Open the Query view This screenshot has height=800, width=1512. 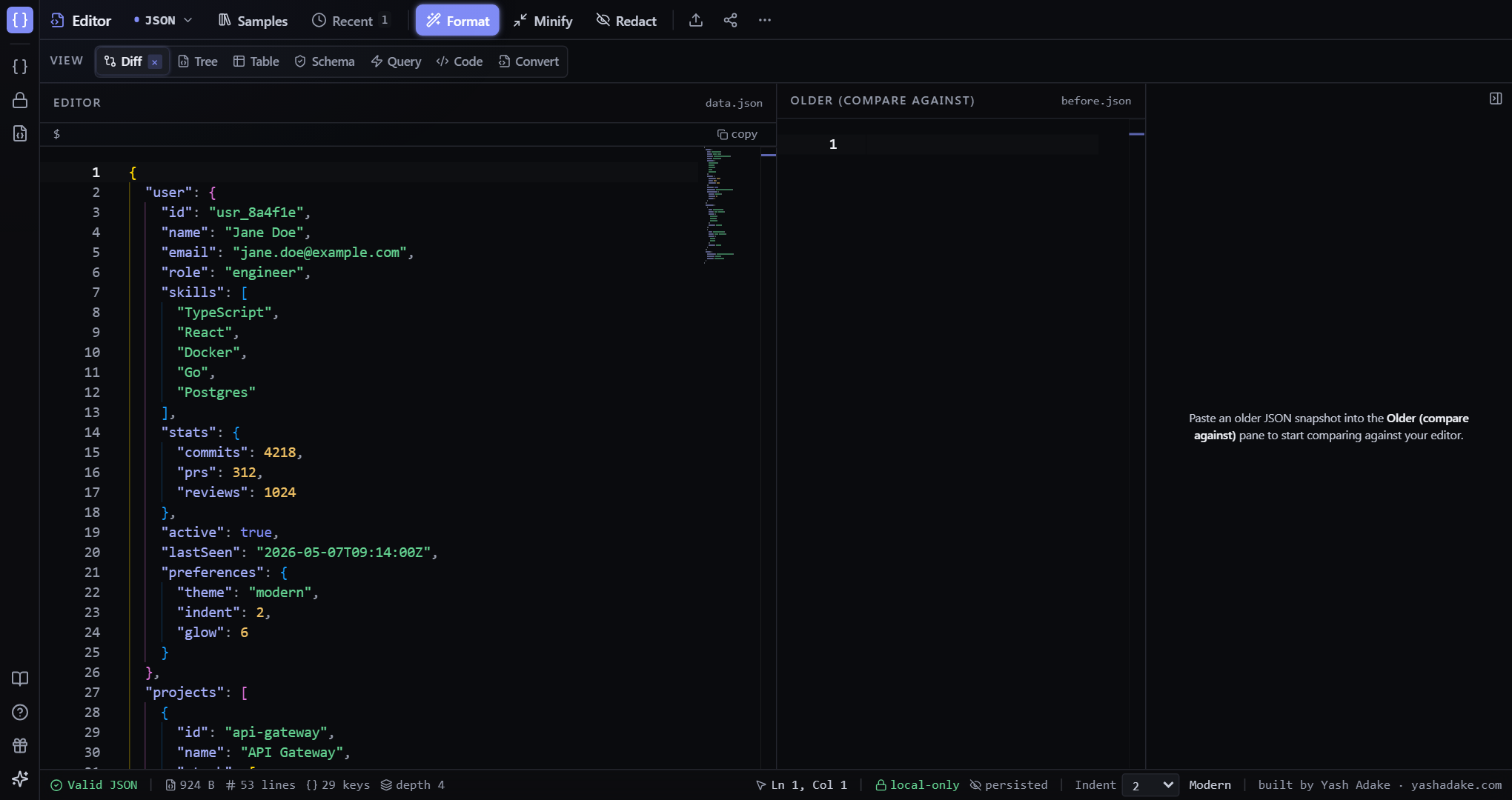tap(396, 61)
